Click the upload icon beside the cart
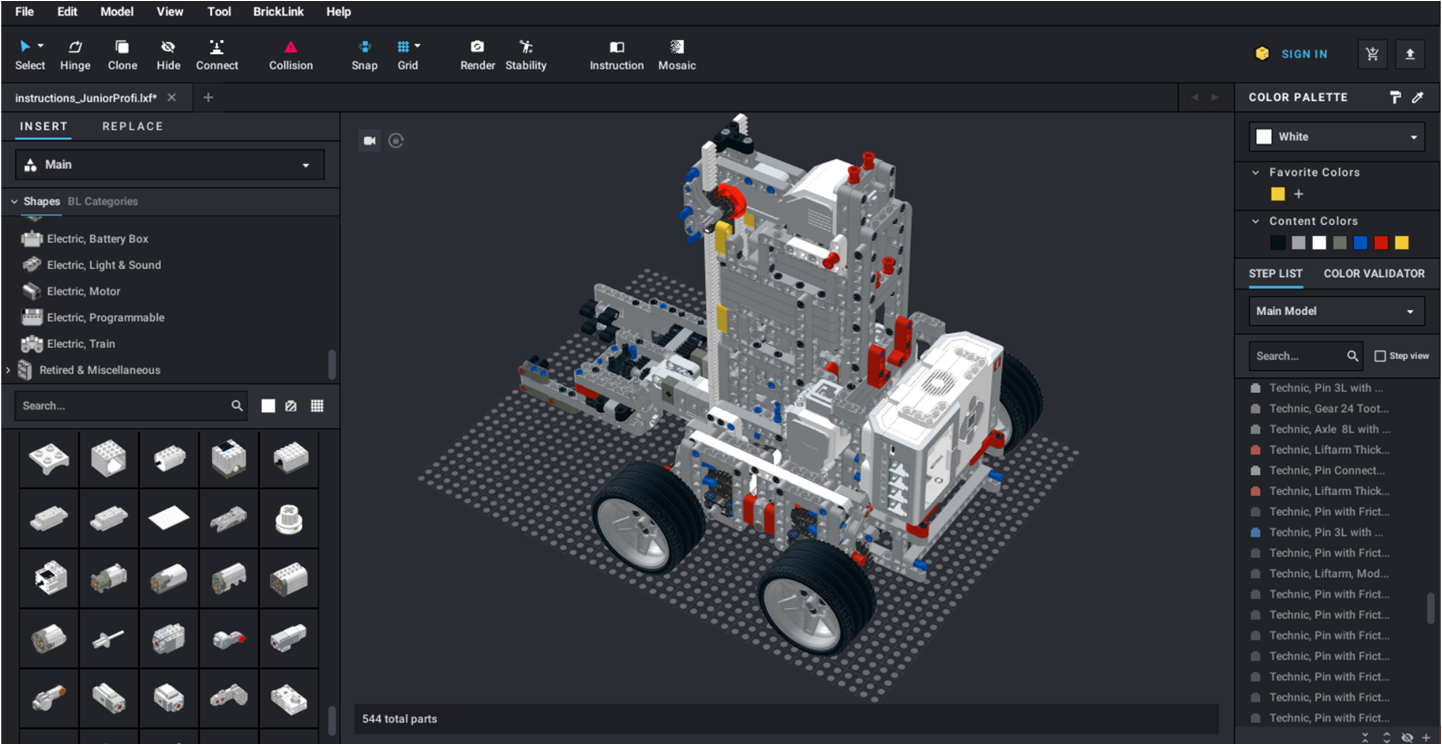This screenshot has width=1442, height=745. tap(1410, 54)
